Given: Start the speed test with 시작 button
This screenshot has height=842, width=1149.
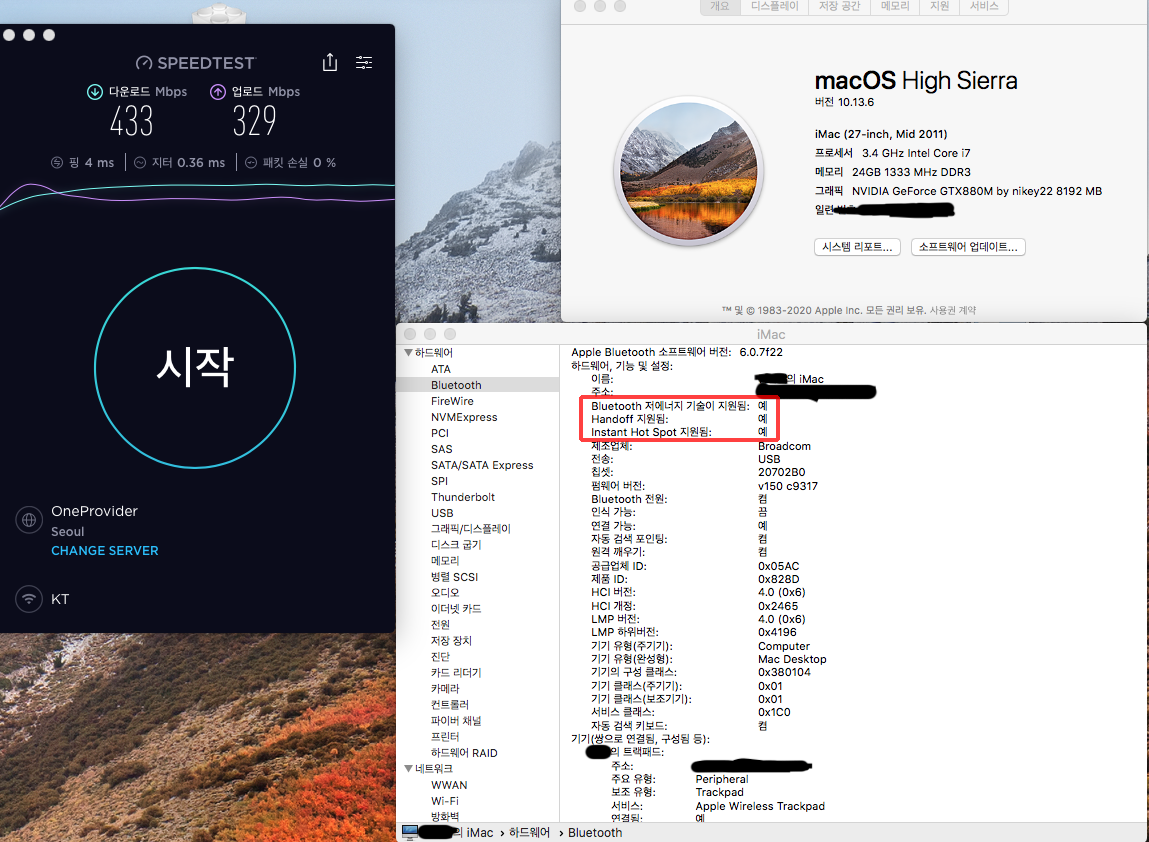Looking at the screenshot, I should click(195, 368).
